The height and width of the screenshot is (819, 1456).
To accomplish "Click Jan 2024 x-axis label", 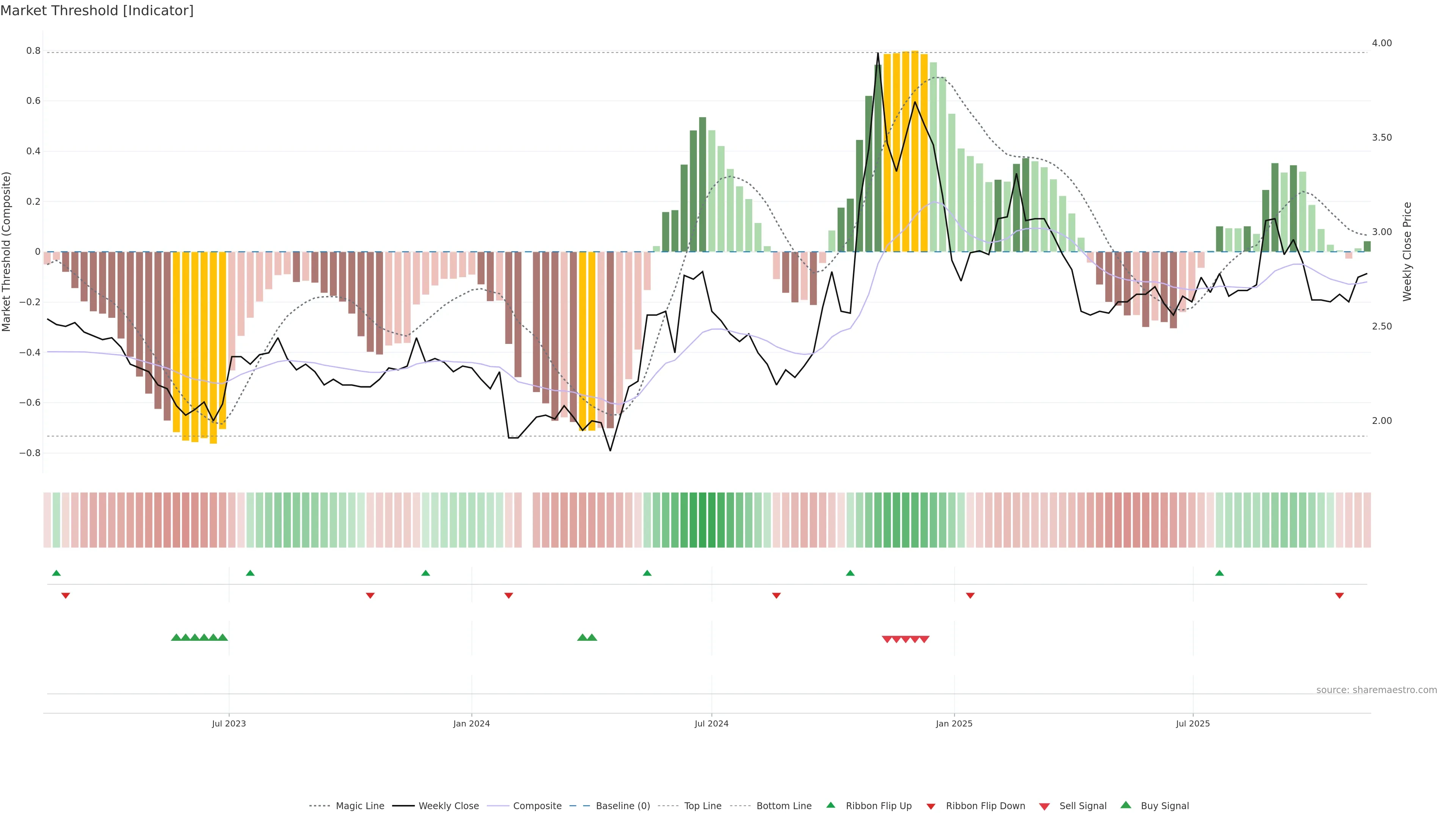I will (x=471, y=723).
